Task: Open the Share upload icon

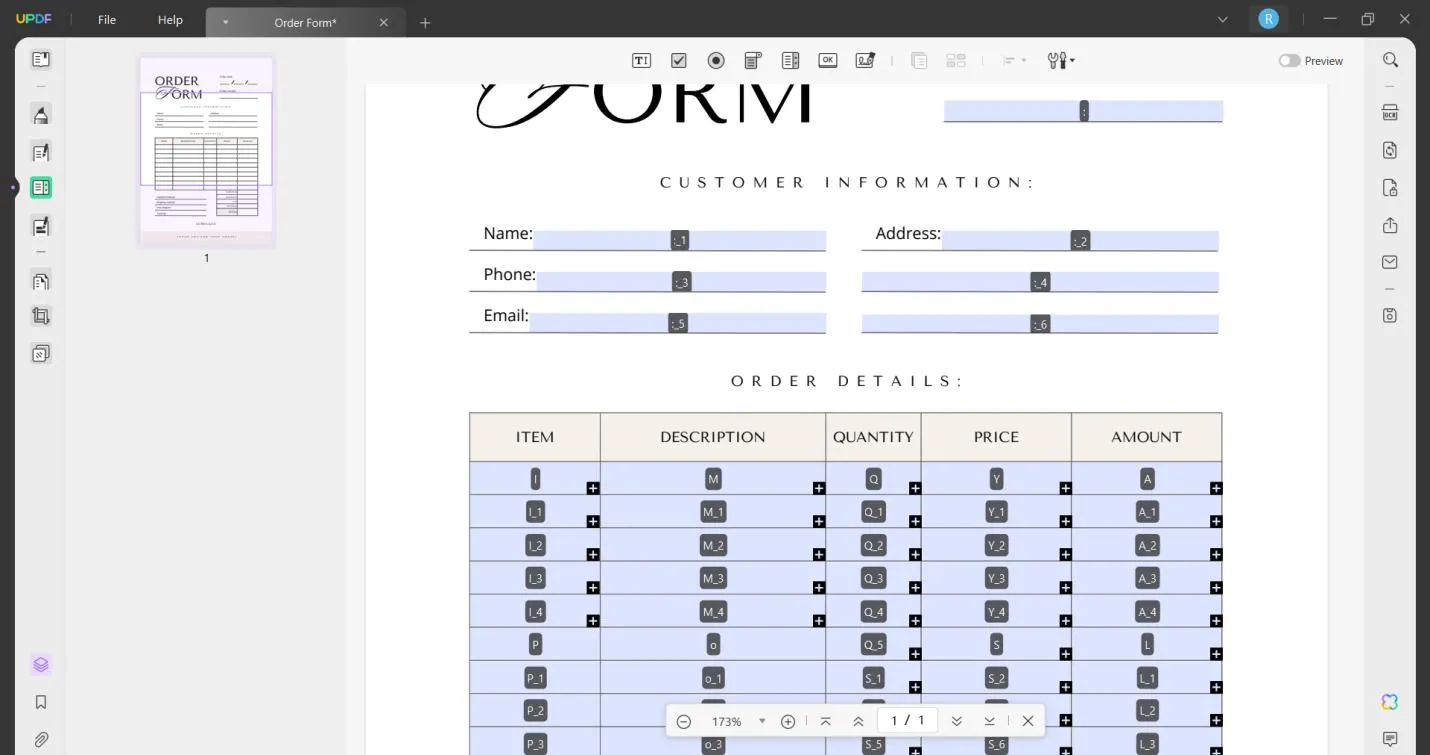Action: point(1390,225)
